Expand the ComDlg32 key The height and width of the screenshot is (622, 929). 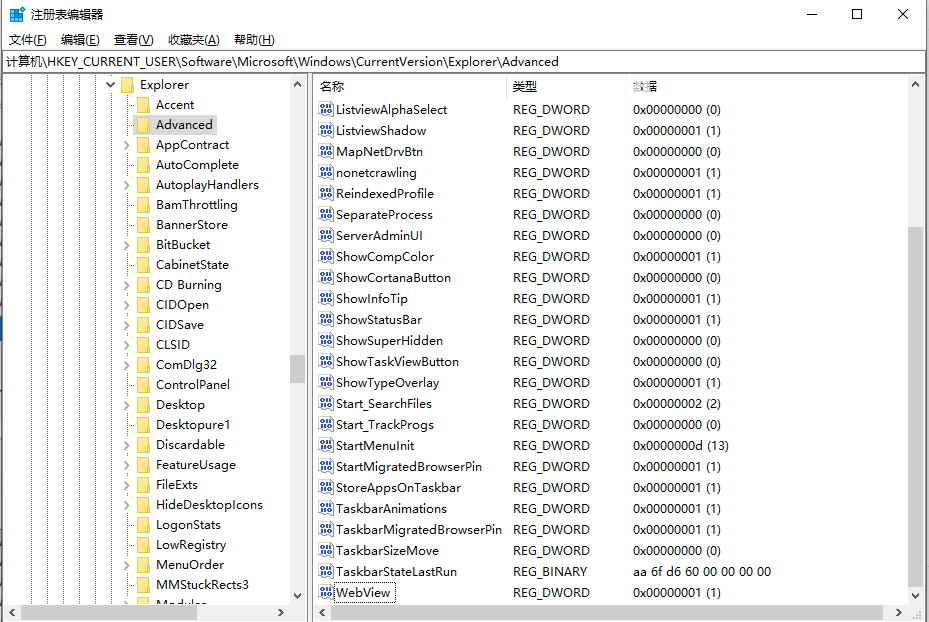coord(126,365)
